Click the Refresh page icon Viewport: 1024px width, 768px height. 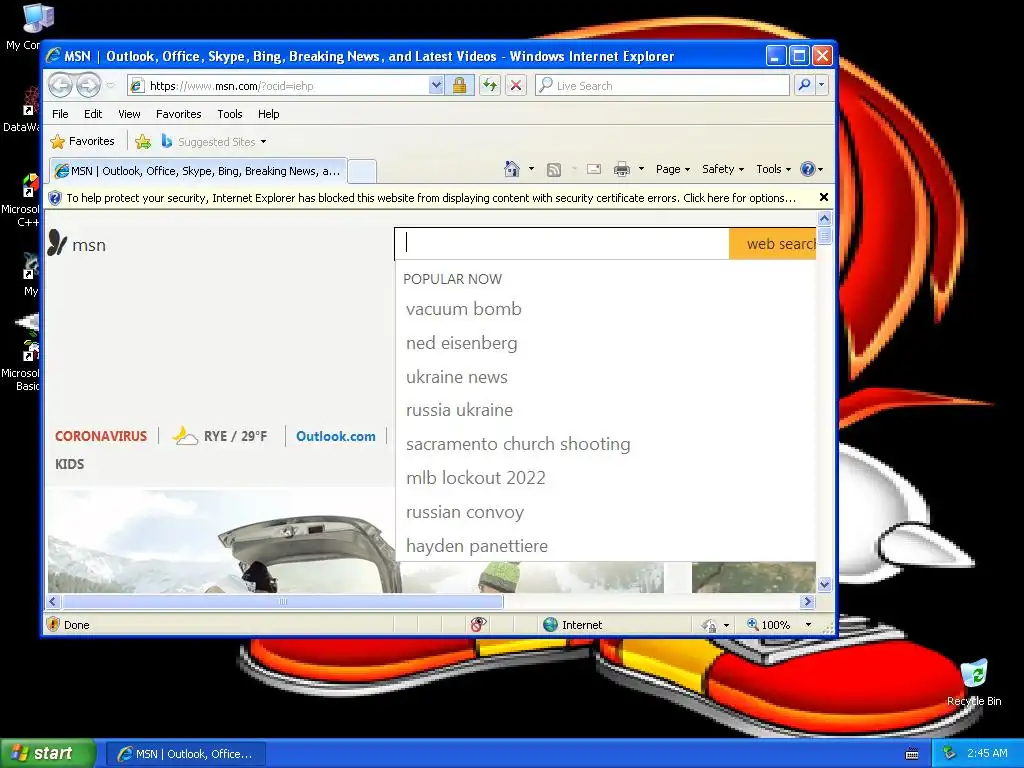(x=489, y=86)
